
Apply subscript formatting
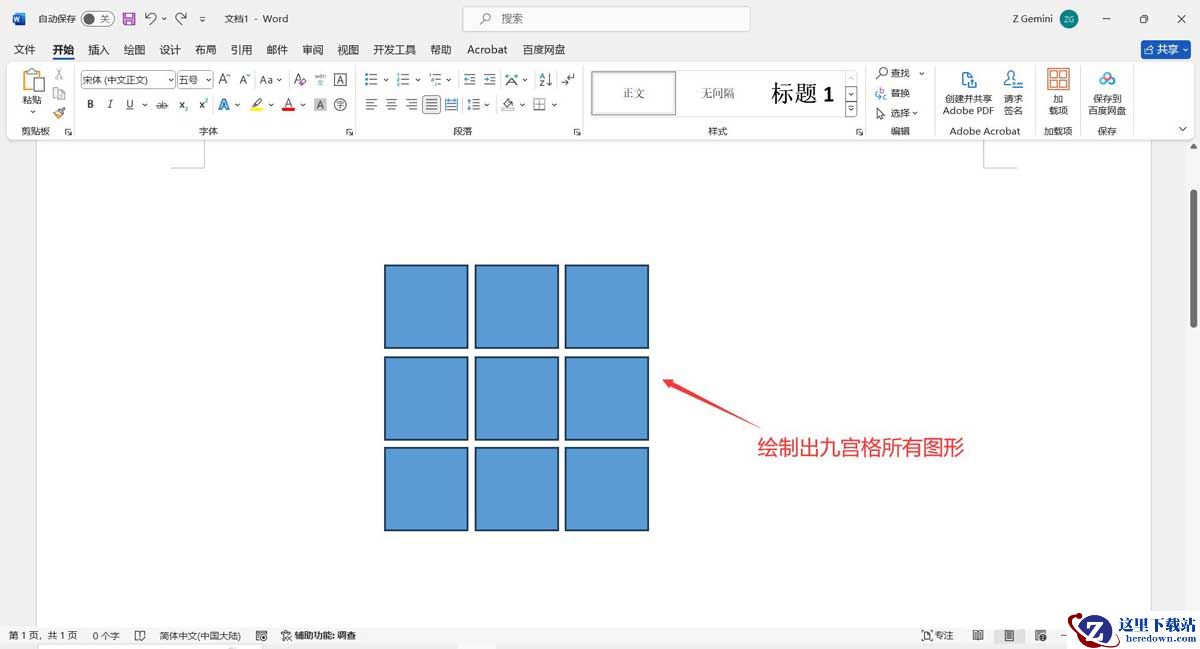[x=183, y=104]
